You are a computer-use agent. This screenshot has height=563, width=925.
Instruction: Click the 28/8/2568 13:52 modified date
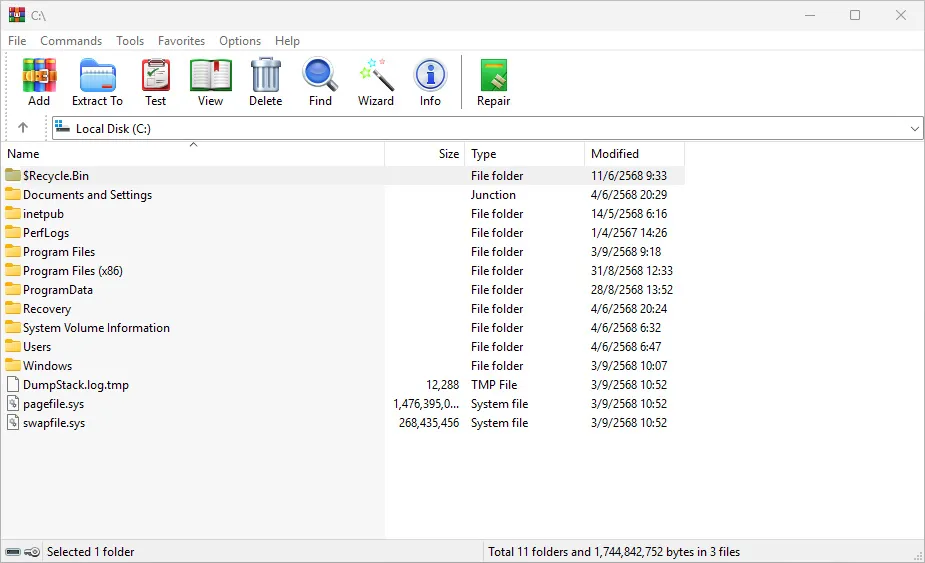click(x=632, y=290)
